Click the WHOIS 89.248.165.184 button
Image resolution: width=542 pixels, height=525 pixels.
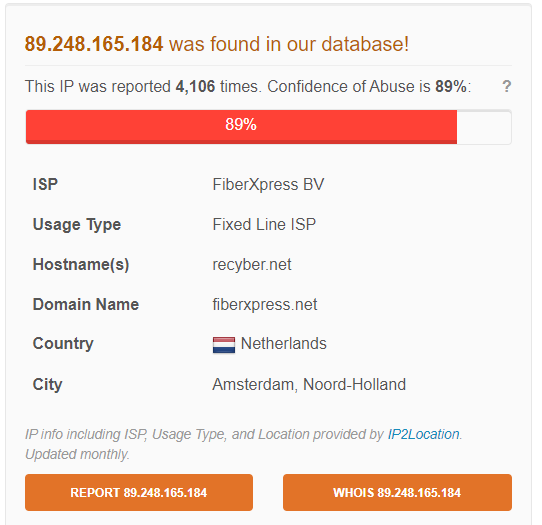397,492
